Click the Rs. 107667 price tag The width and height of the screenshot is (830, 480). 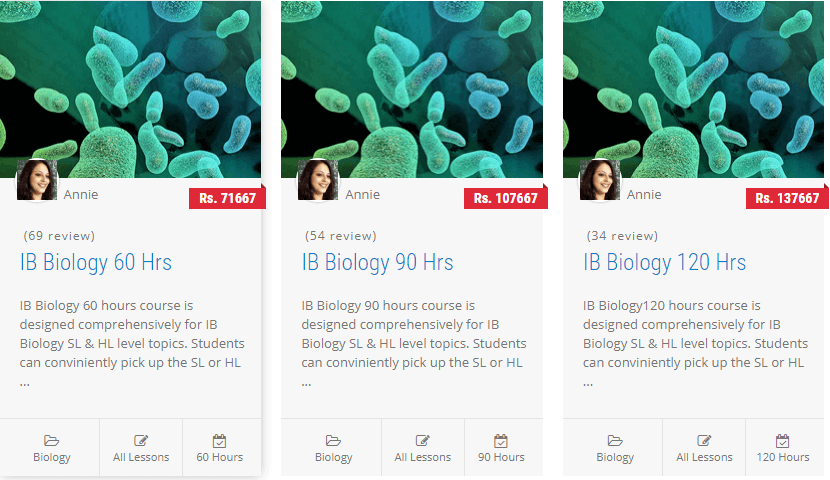click(x=506, y=198)
